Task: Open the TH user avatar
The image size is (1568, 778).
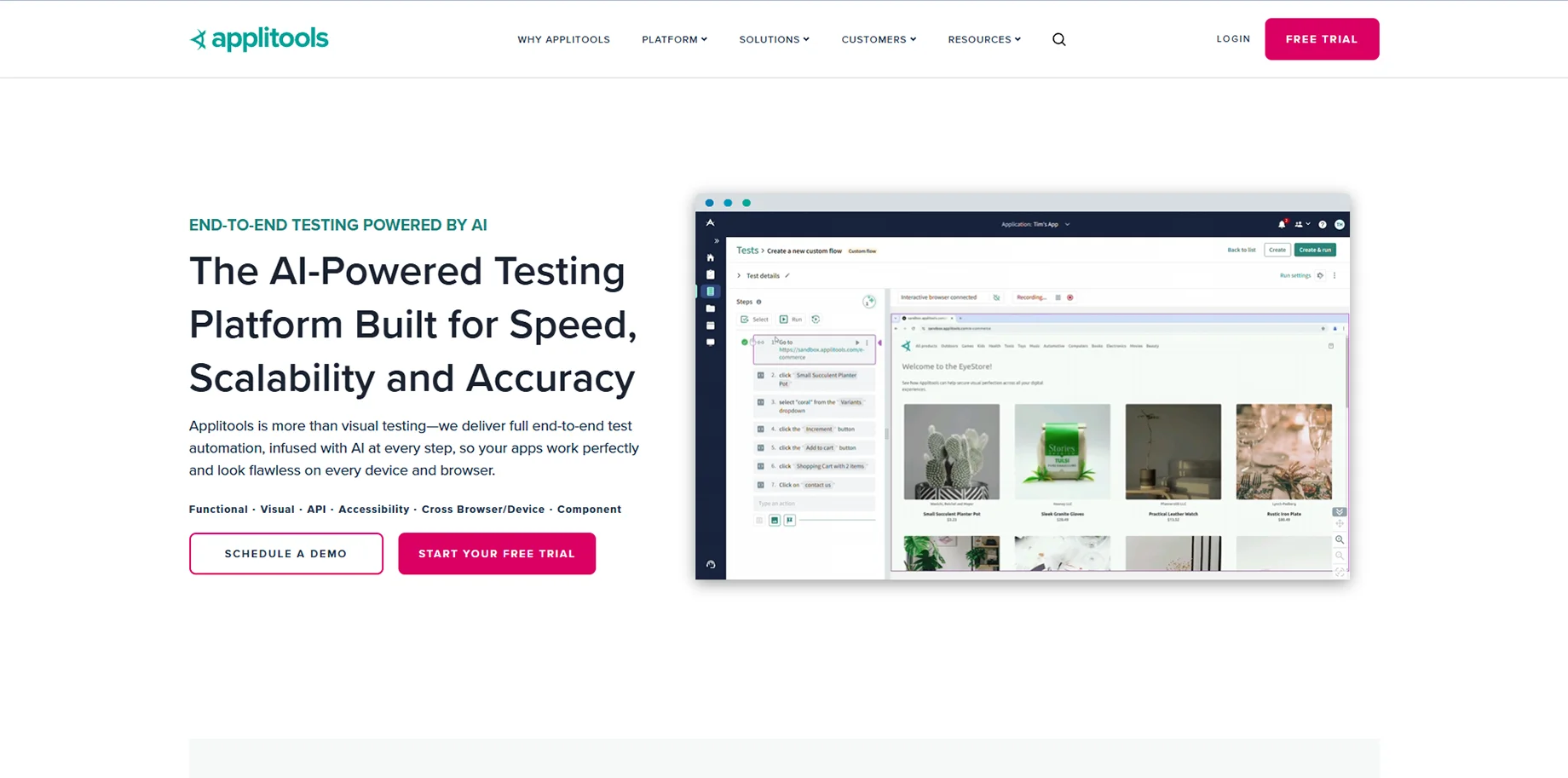Action: tap(1340, 225)
